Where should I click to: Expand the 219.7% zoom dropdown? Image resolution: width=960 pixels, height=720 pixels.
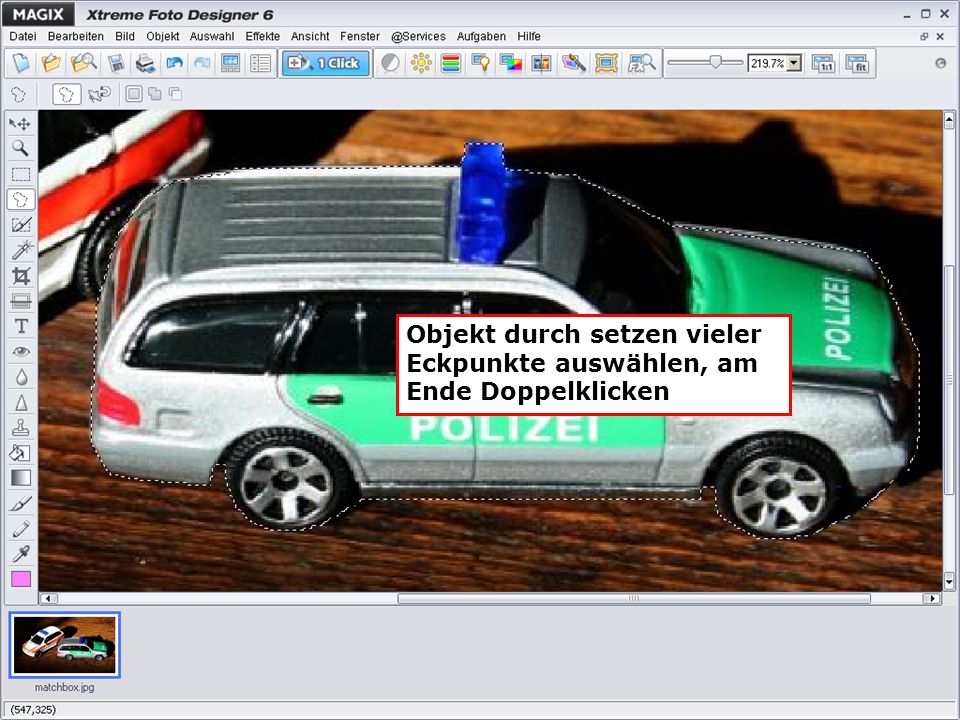794,63
